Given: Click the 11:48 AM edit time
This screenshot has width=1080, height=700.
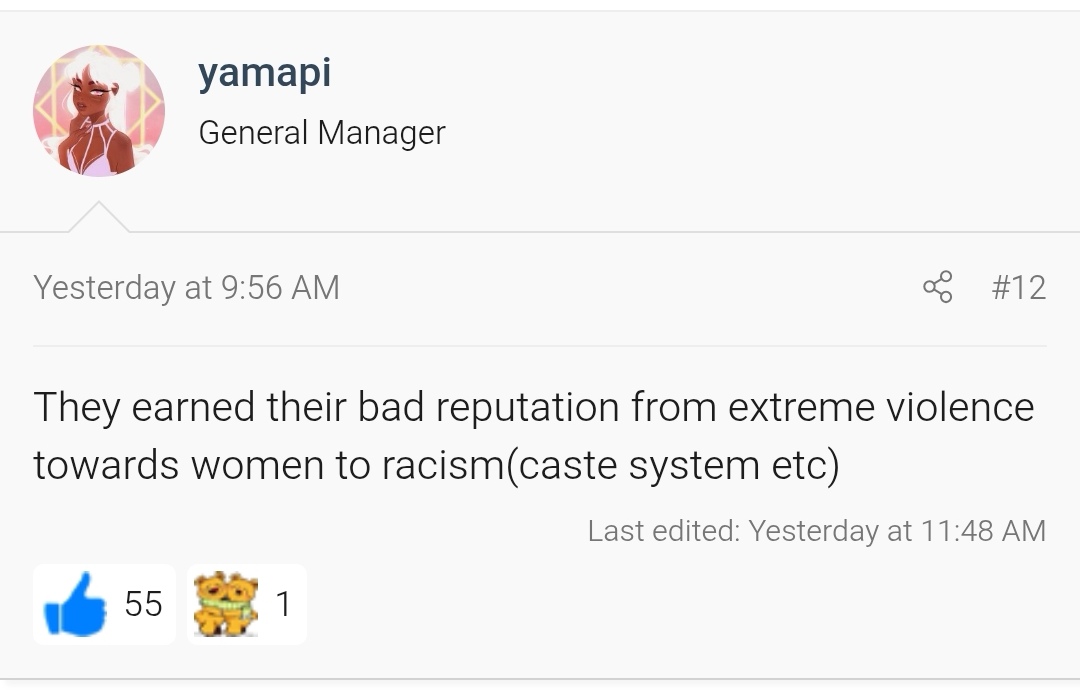Looking at the screenshot, I should click(x=983, y=531).
